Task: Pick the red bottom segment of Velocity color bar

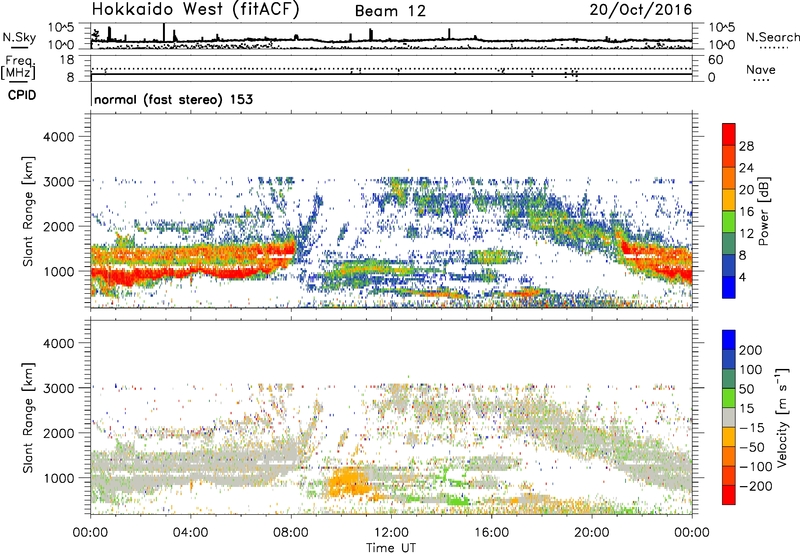Action: coord(729,495)
